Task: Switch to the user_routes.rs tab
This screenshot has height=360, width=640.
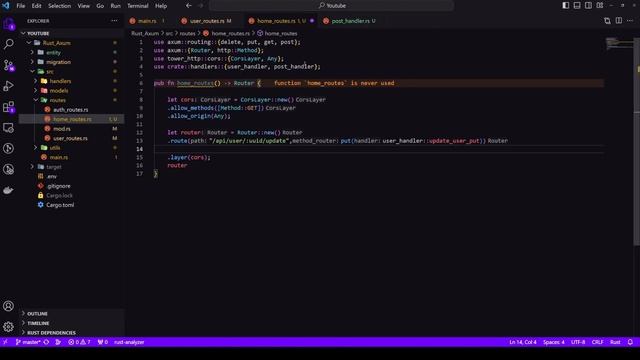Action: (207, 21)
